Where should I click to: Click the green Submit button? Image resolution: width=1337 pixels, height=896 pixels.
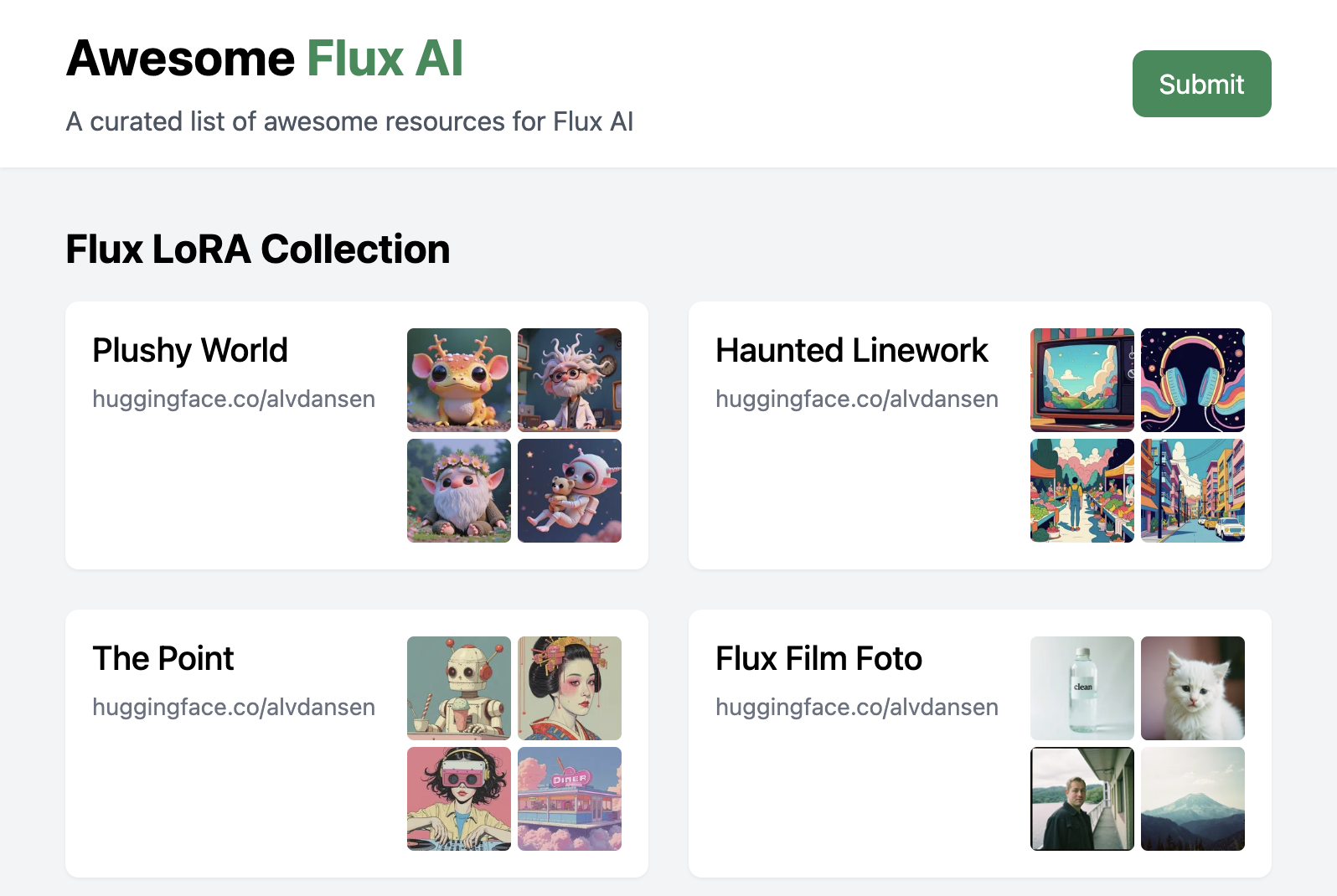(x=1201, y=84)
